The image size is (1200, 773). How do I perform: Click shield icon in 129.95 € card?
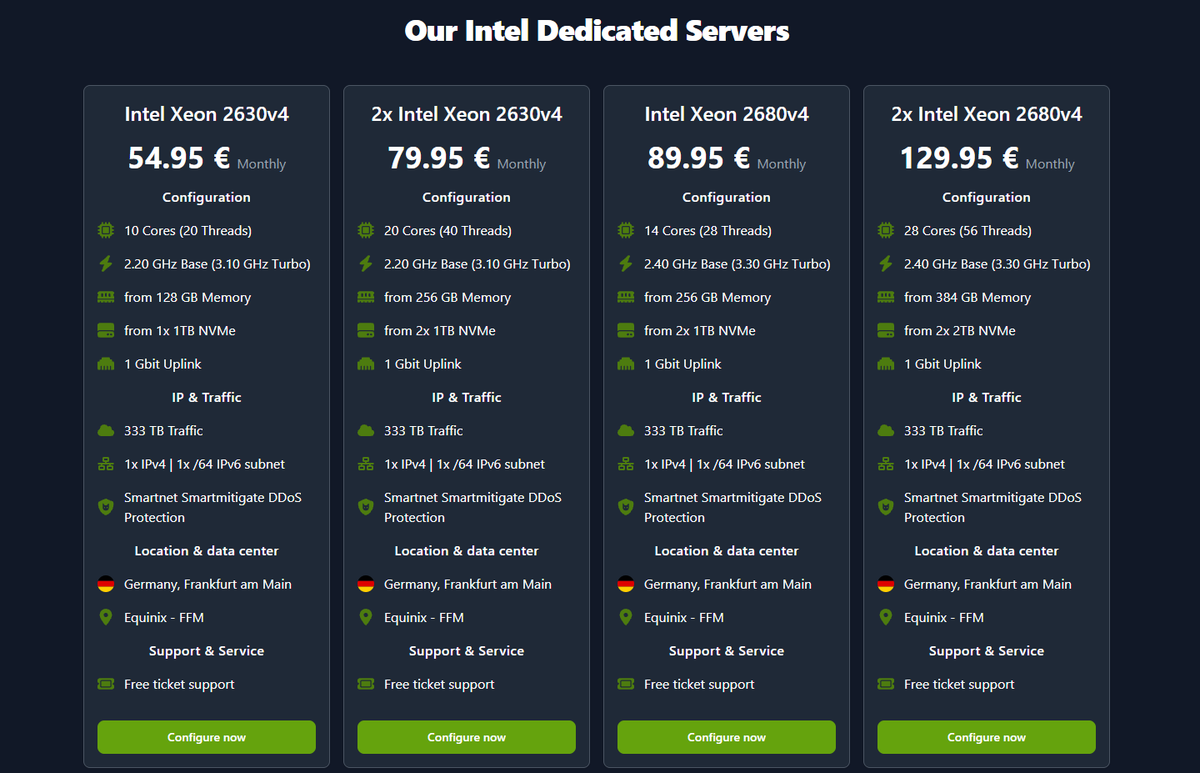pyautogui.click(x=885, y=507)
